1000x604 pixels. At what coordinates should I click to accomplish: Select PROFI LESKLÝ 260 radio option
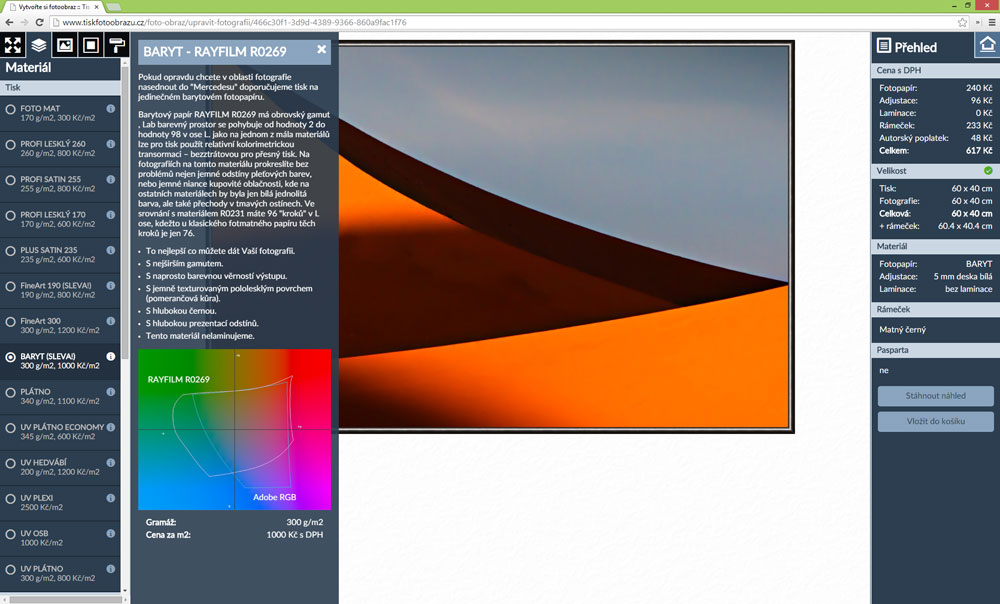point(10,149)
